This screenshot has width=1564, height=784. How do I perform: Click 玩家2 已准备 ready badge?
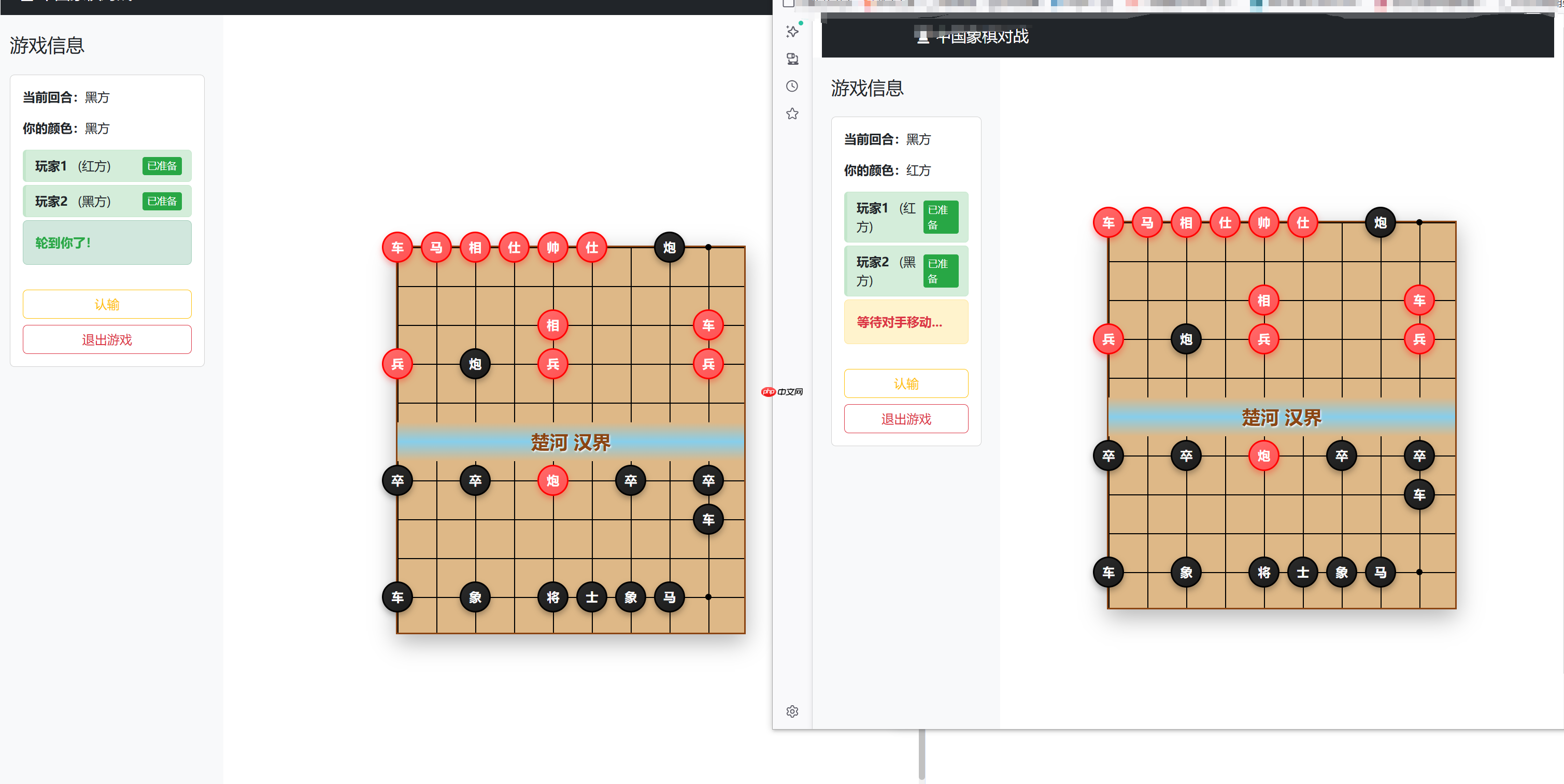point(162,201)
